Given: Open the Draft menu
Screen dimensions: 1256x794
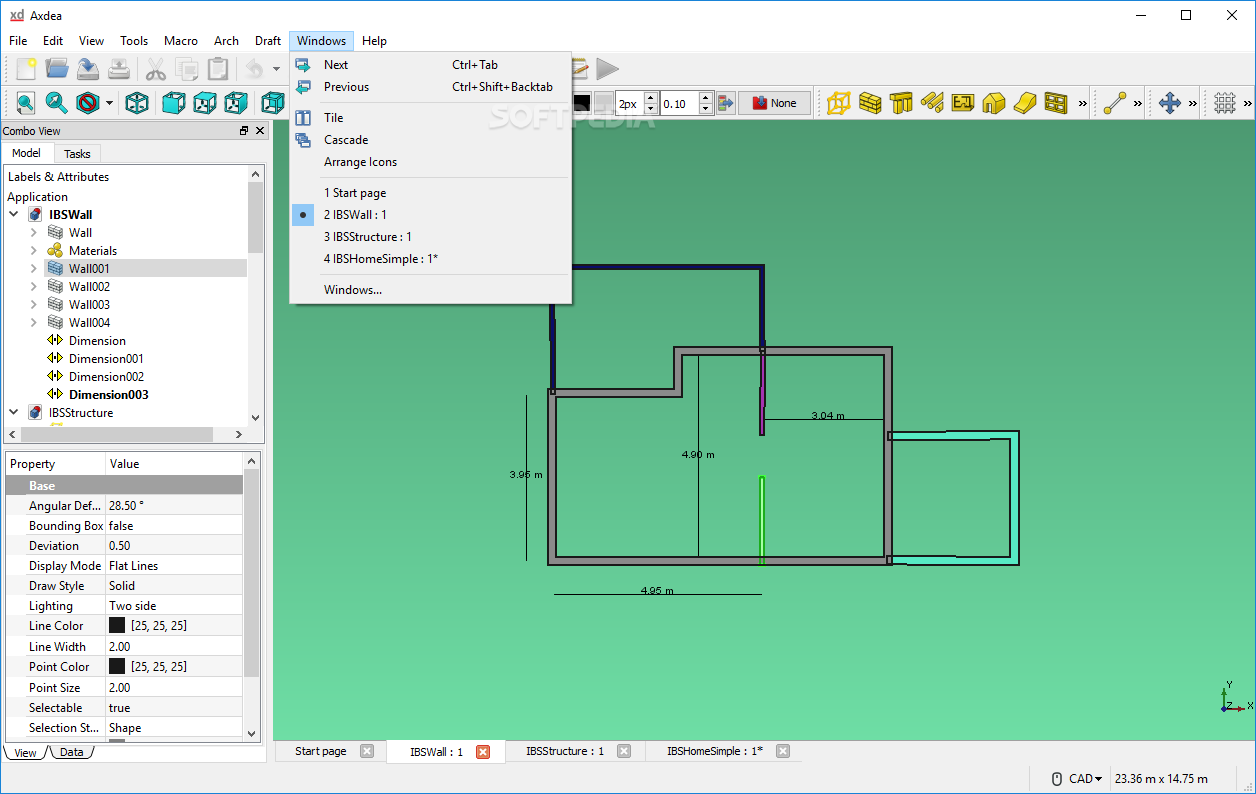Looking at the screenshot, I should click(268, 41).
